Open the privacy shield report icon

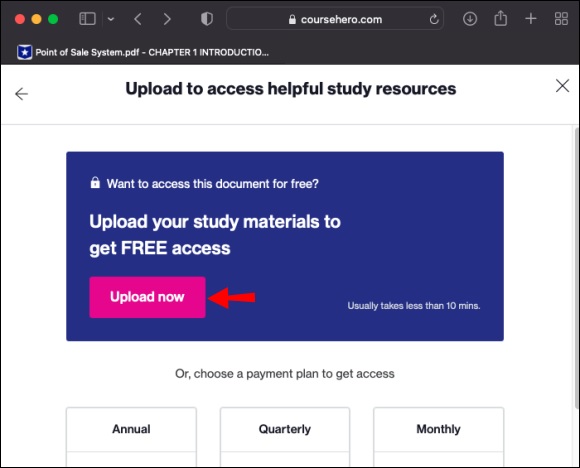point(207,19)
